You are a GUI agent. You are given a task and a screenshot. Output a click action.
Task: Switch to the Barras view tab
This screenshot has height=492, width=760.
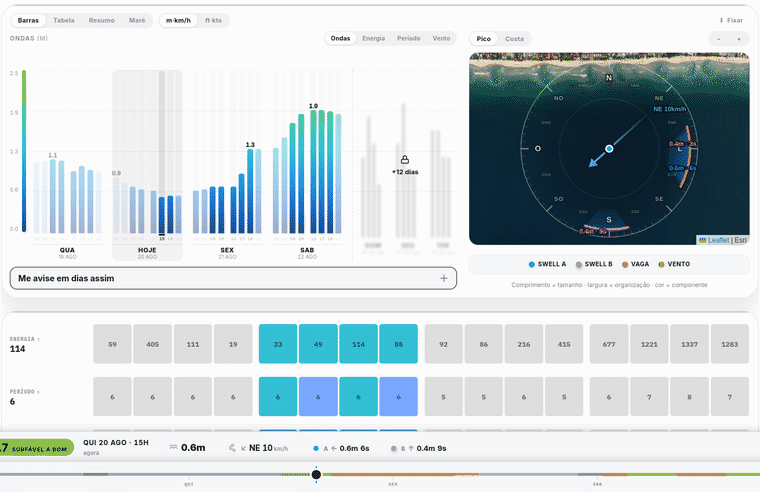(28, 20)
